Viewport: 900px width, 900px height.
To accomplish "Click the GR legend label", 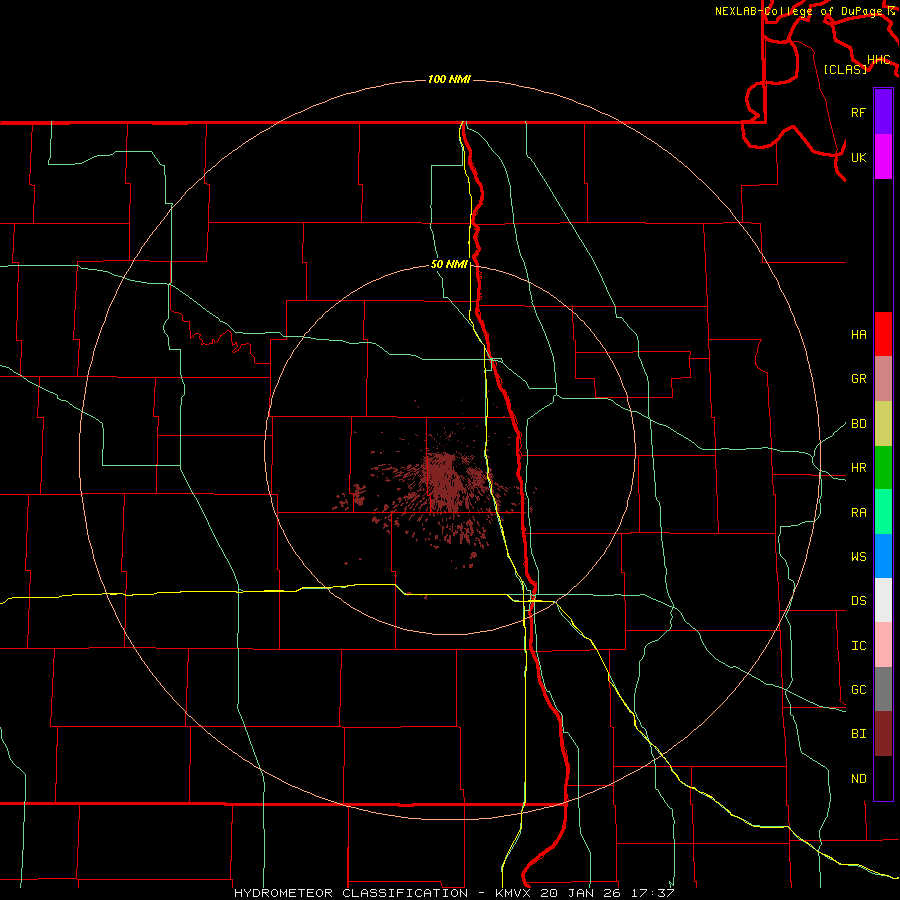I will pos(858,379).
